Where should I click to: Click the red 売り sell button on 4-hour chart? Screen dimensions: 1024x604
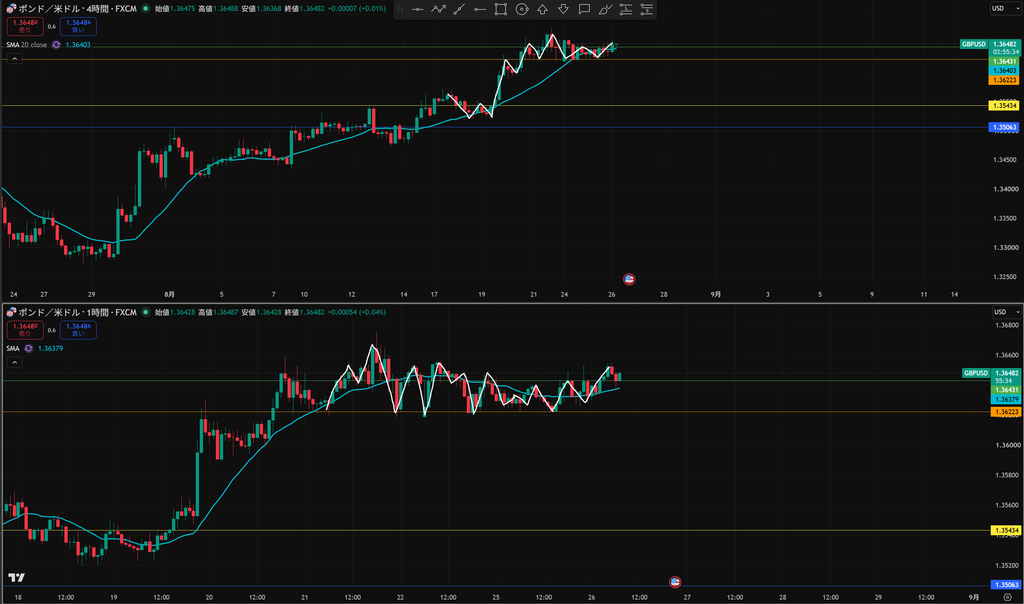(x=25, y=26)
